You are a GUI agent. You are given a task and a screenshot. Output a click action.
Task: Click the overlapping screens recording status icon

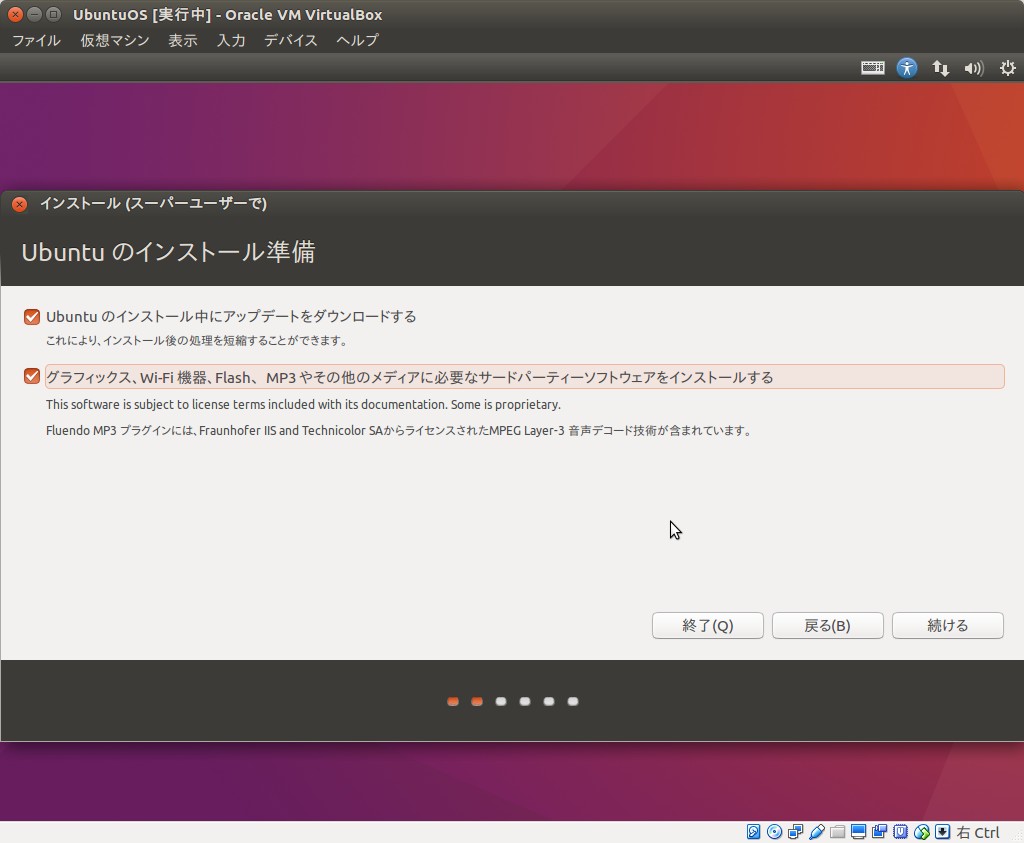(879, 831)
